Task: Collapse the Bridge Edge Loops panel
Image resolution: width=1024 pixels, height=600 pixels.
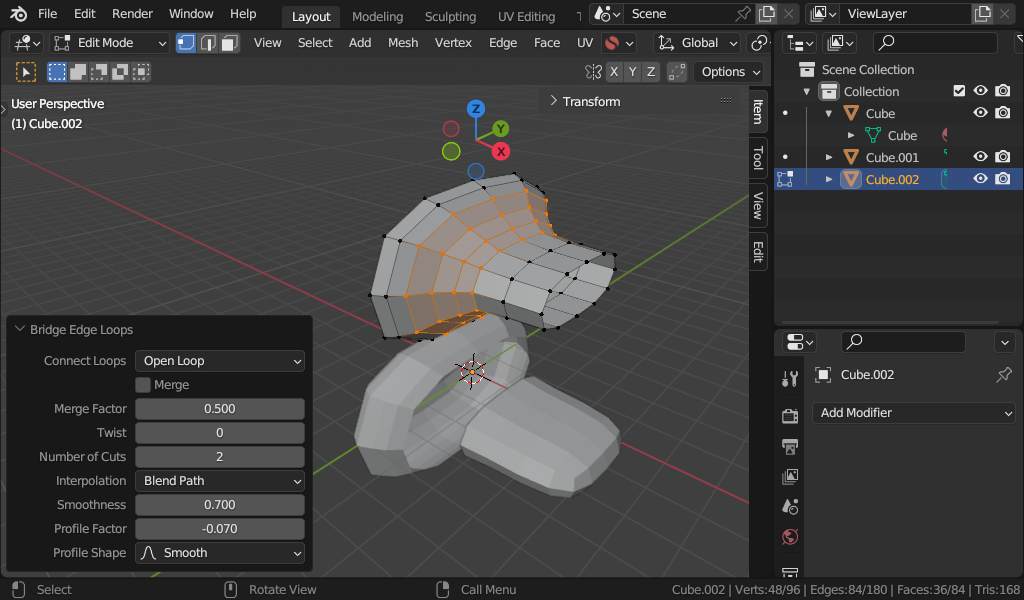Action: (20, 329)
